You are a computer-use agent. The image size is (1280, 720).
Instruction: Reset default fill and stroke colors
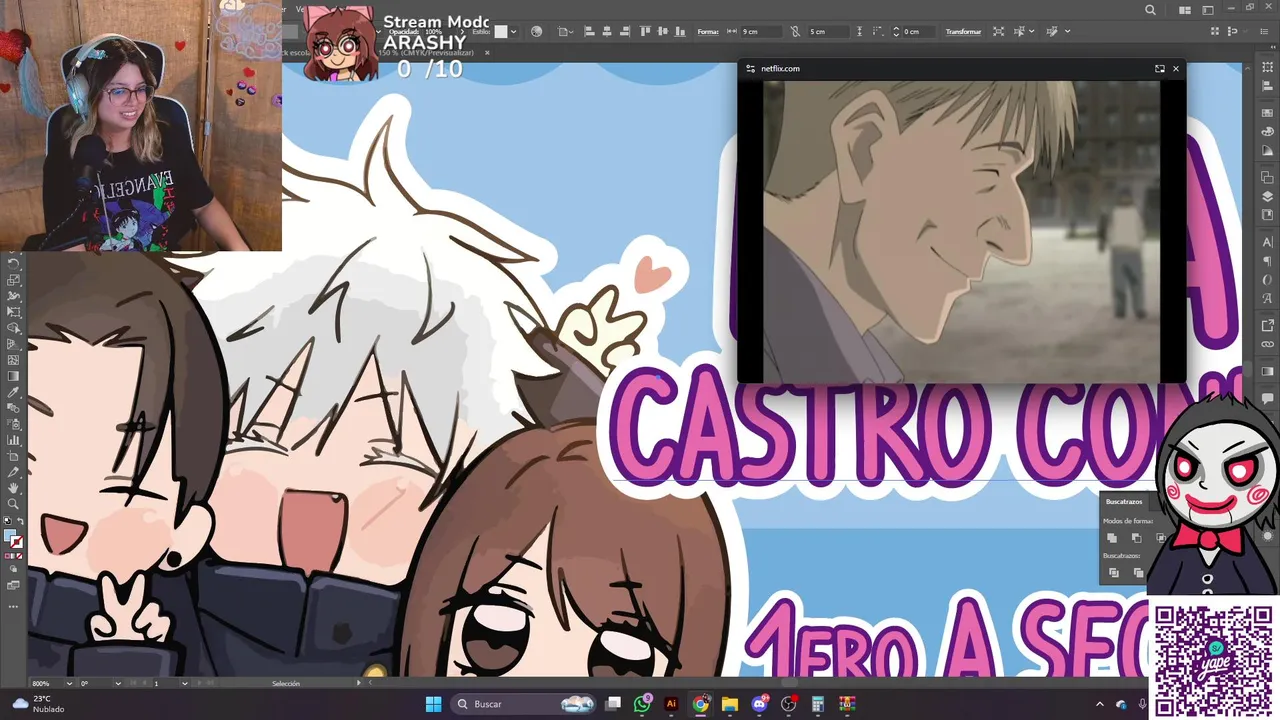point(7,520)
